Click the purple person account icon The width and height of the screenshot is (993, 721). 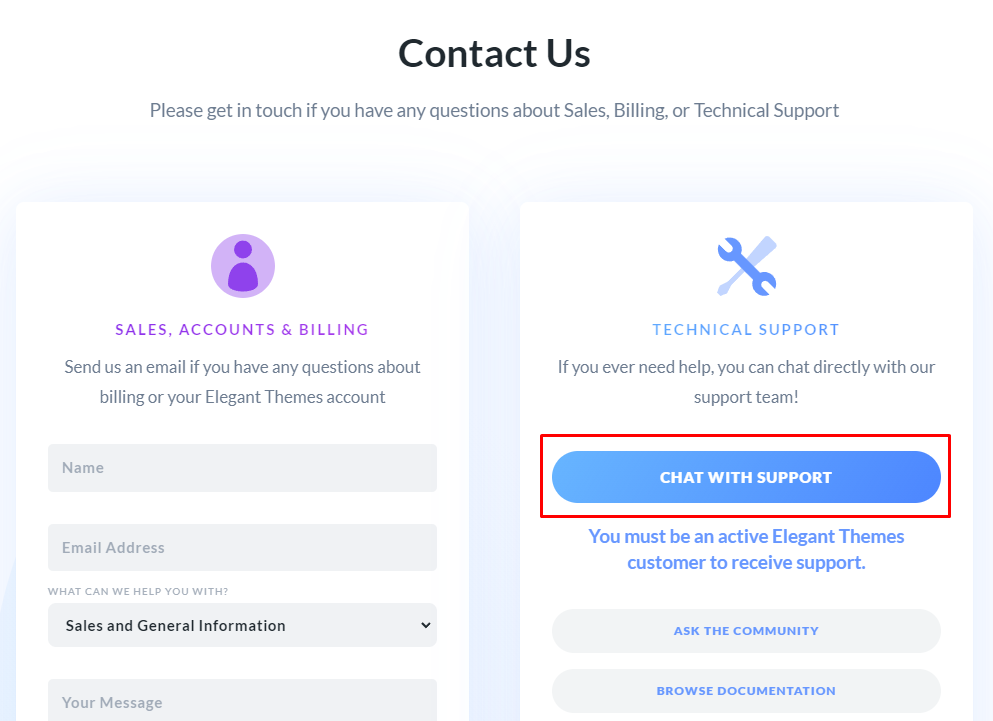coord(243,266)
